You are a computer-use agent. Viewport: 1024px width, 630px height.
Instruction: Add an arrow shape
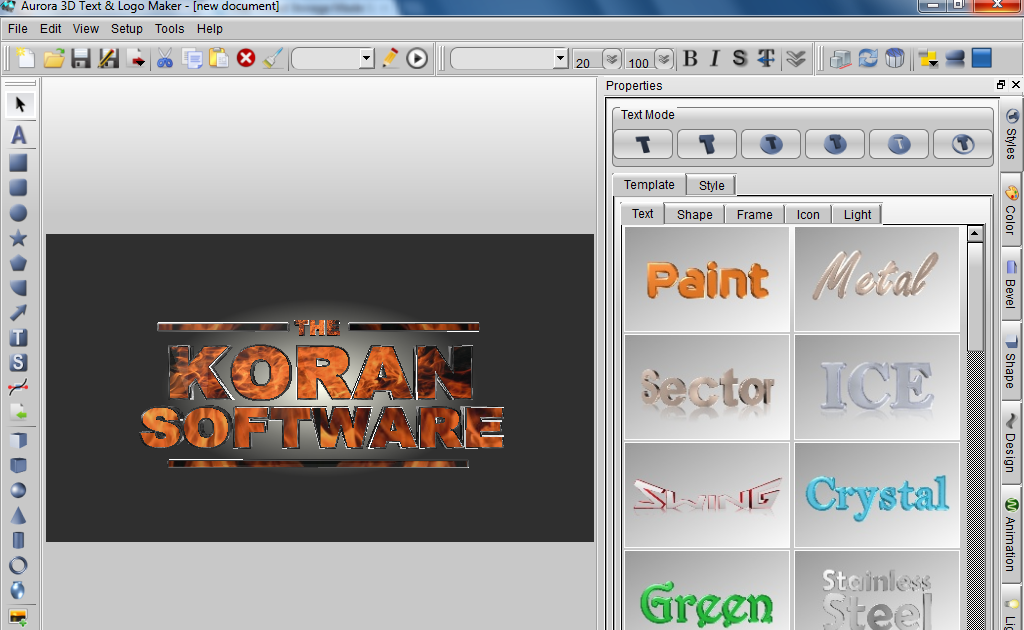[x=18, y=313]
